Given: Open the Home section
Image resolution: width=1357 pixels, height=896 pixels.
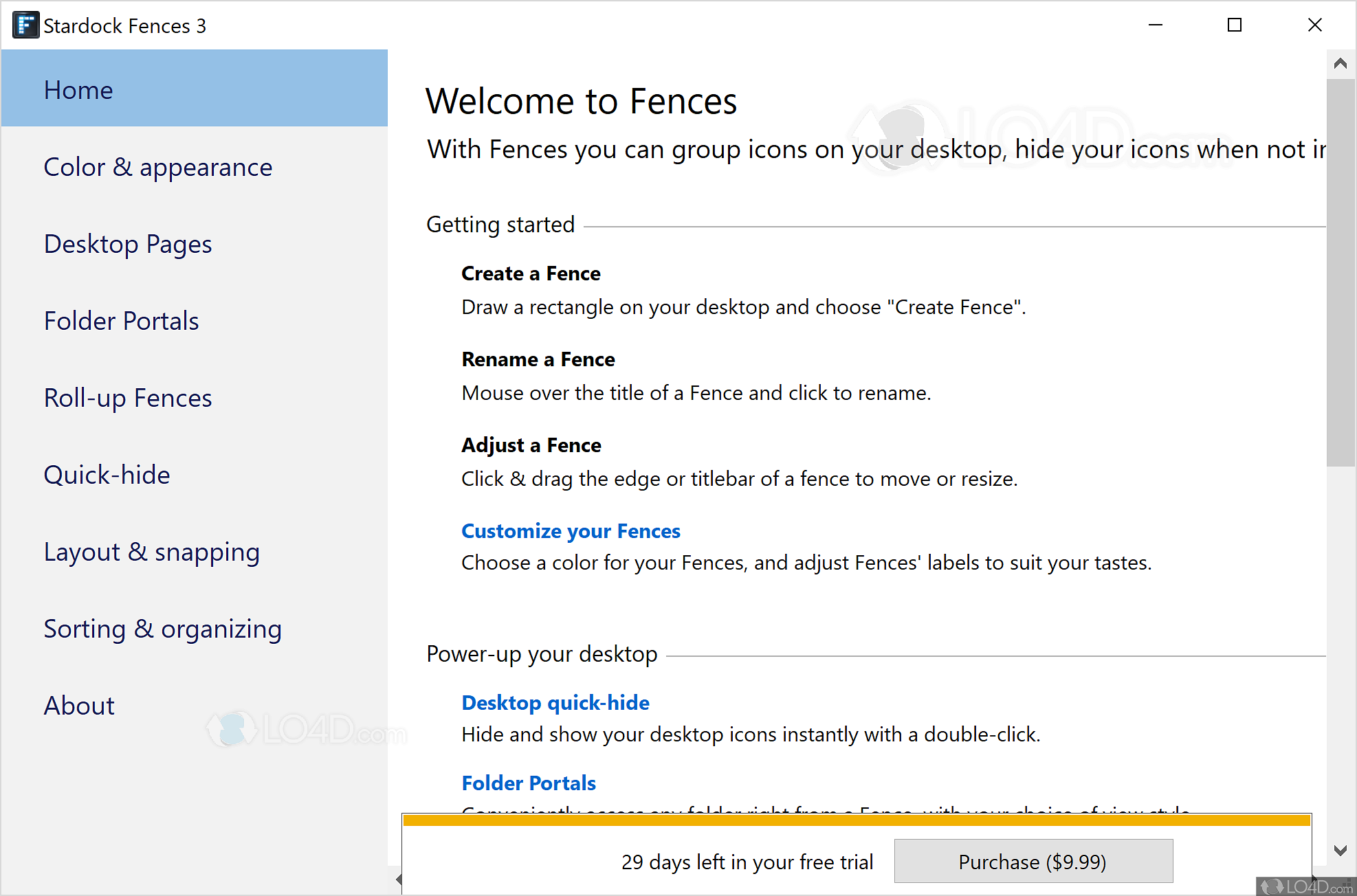Looking at the screenshot, I should (x=78, y=90).
